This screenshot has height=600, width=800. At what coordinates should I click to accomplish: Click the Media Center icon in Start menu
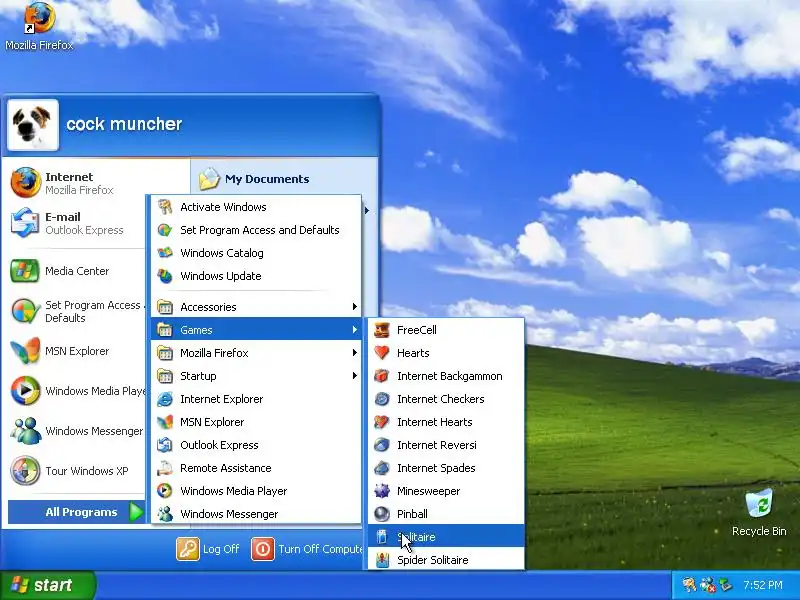(x=24, y=271)
